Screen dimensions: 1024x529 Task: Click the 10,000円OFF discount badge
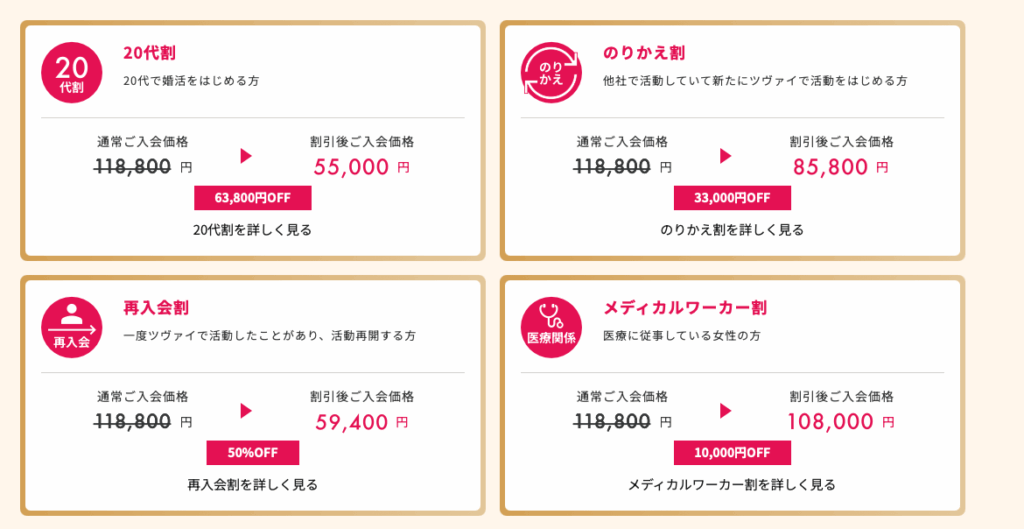click(x=732, y=452)
